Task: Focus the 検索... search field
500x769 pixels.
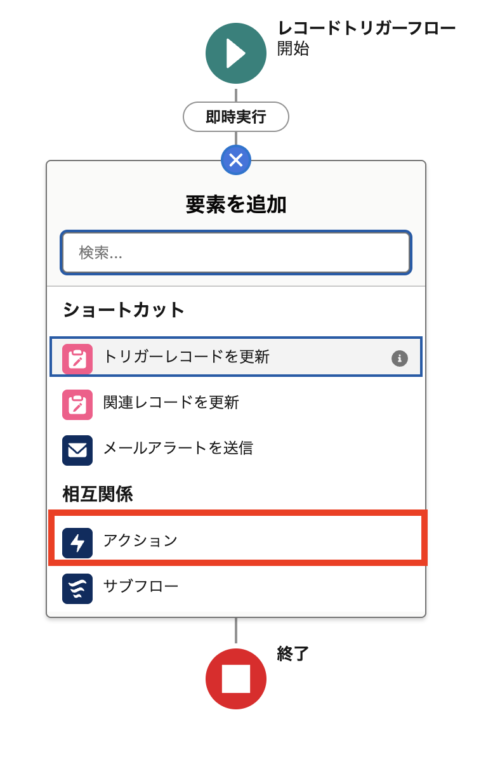Action: 236,252
